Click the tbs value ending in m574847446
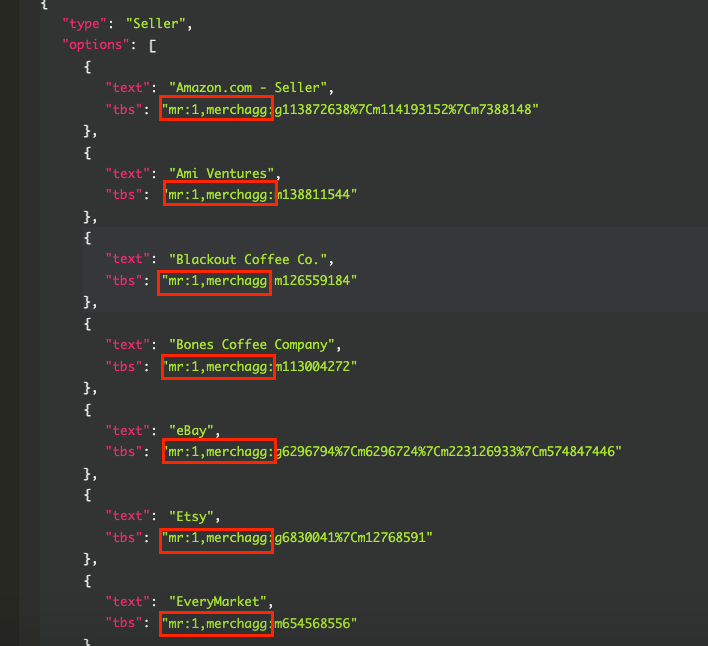 [392, 451]
